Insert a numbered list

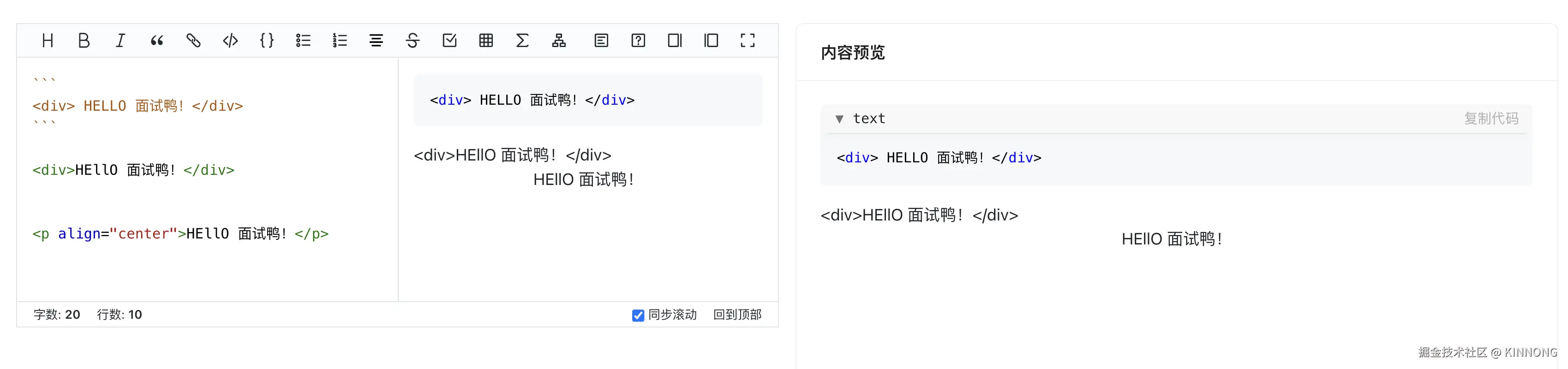[x=340, y=41]
